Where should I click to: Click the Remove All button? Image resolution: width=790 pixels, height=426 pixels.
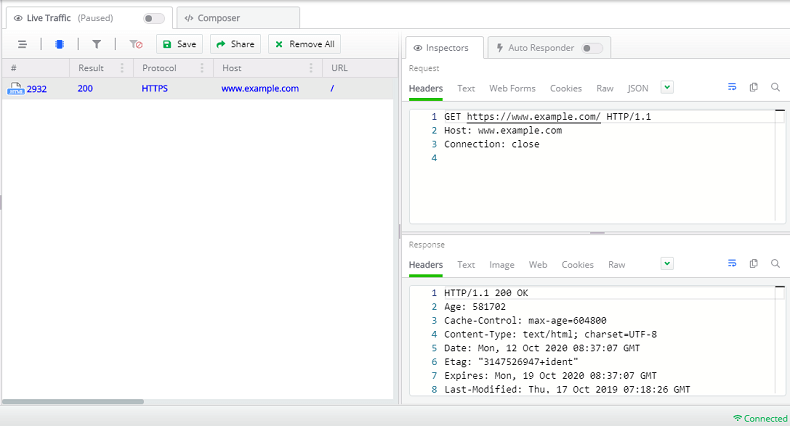coord(304,44)
